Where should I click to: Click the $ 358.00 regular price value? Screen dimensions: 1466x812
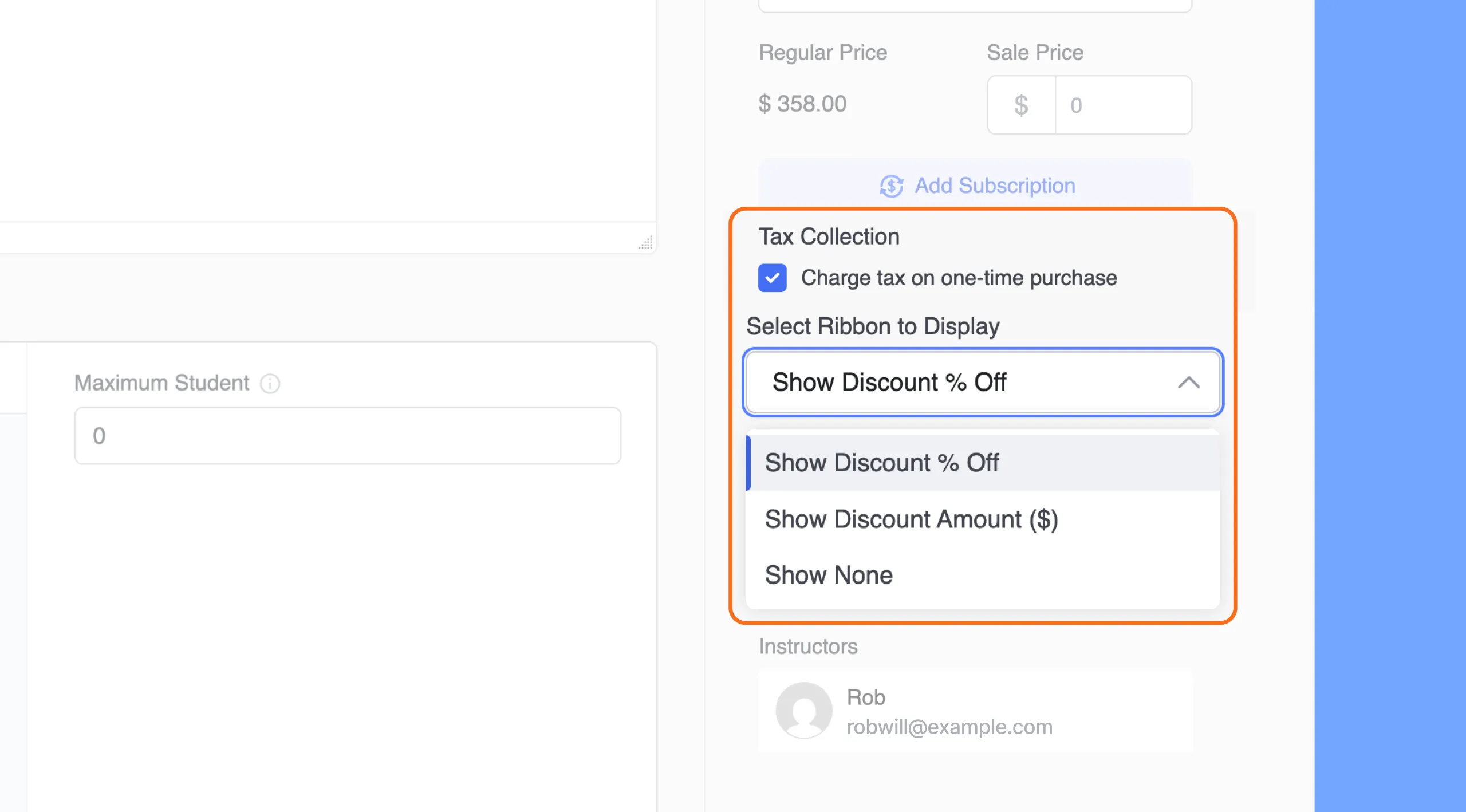point(802,104)
